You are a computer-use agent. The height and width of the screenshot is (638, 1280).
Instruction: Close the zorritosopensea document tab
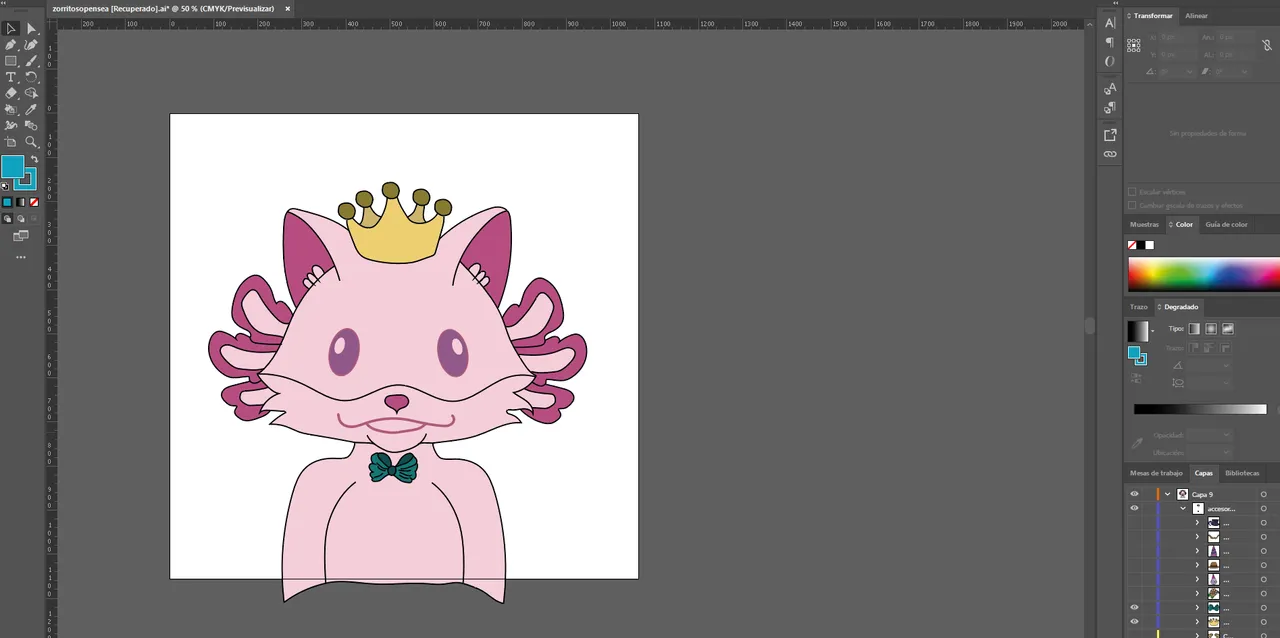tap(288, 8)
